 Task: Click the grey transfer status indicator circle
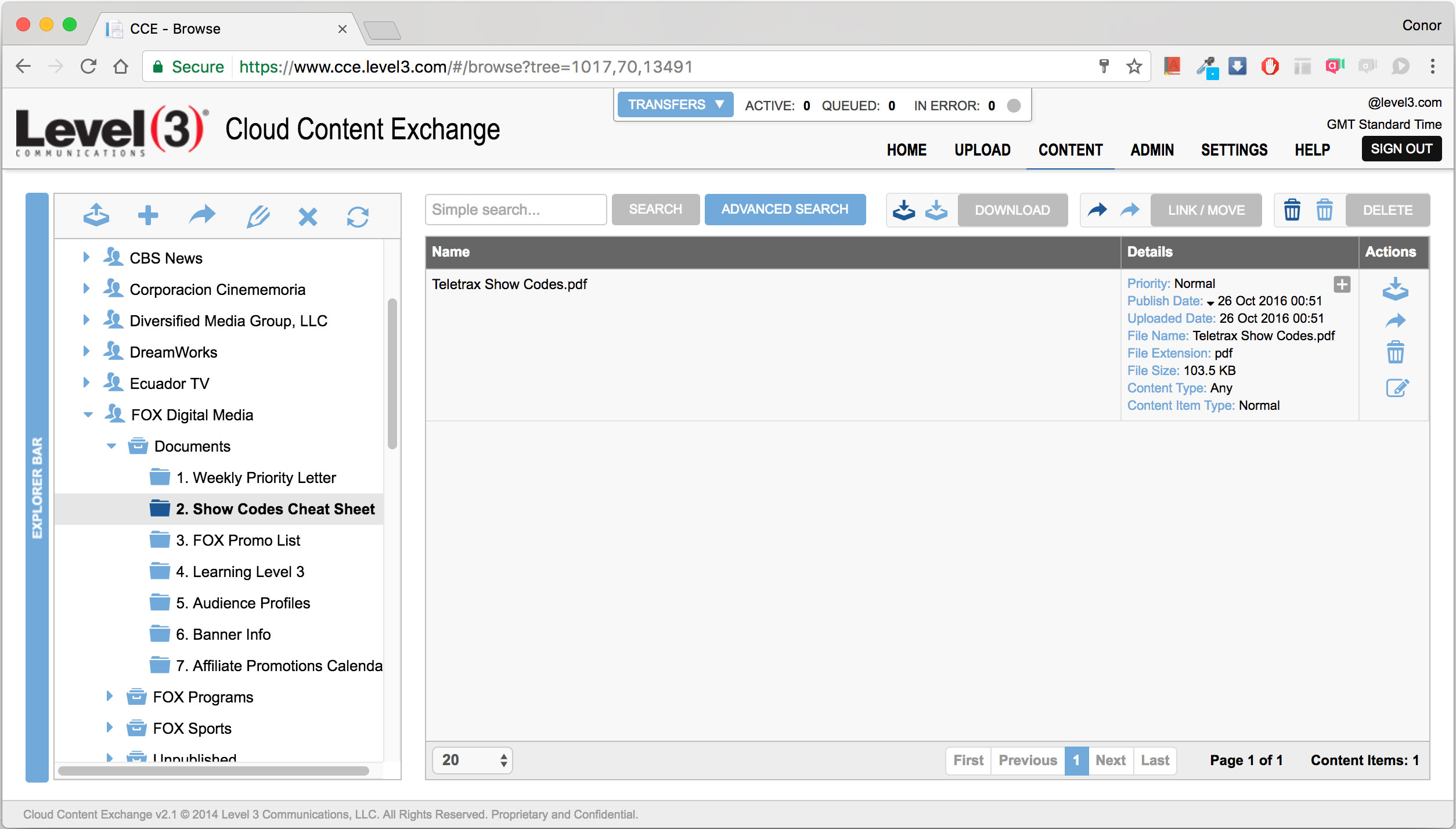(x=1014, y=106)
